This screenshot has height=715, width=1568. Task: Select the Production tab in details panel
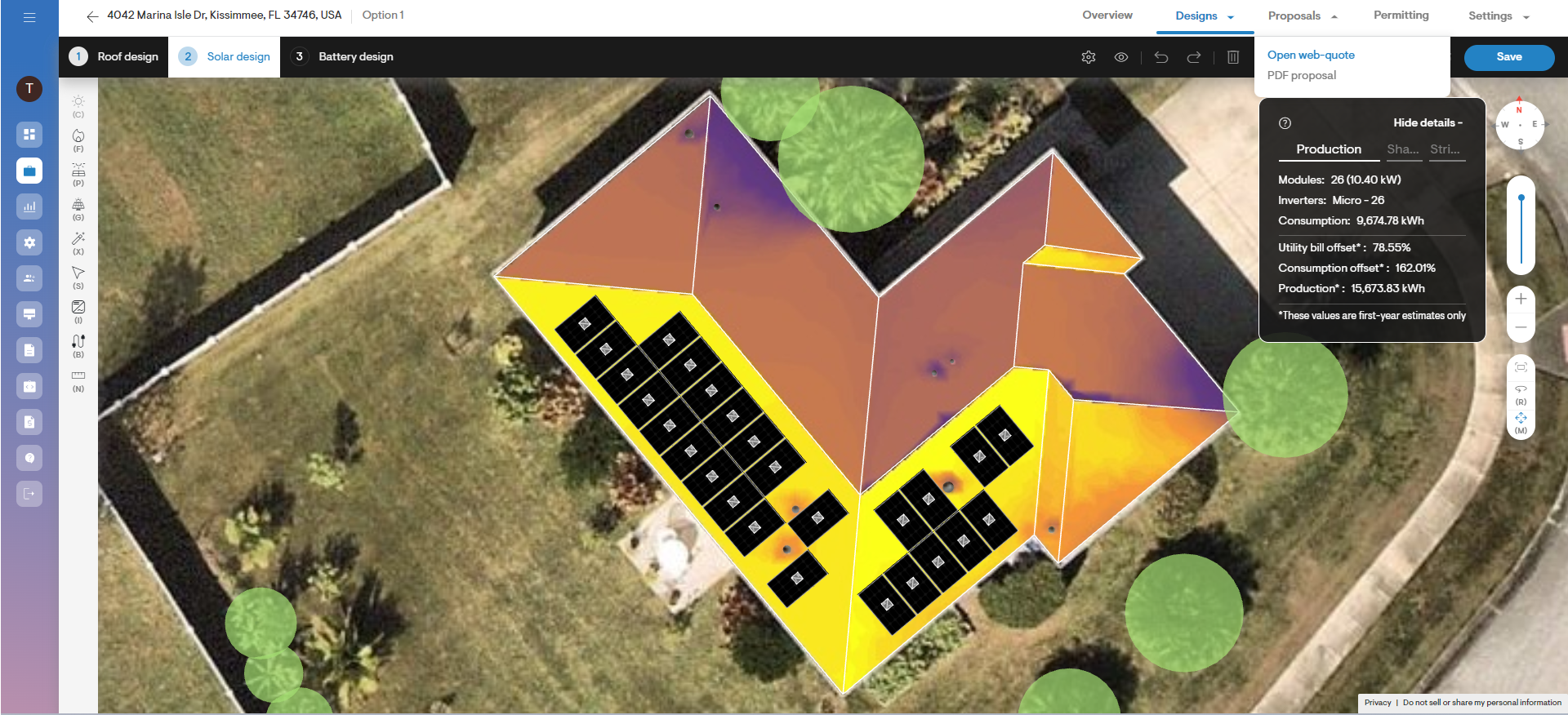pyautogui.click(x=1329, y=149)
